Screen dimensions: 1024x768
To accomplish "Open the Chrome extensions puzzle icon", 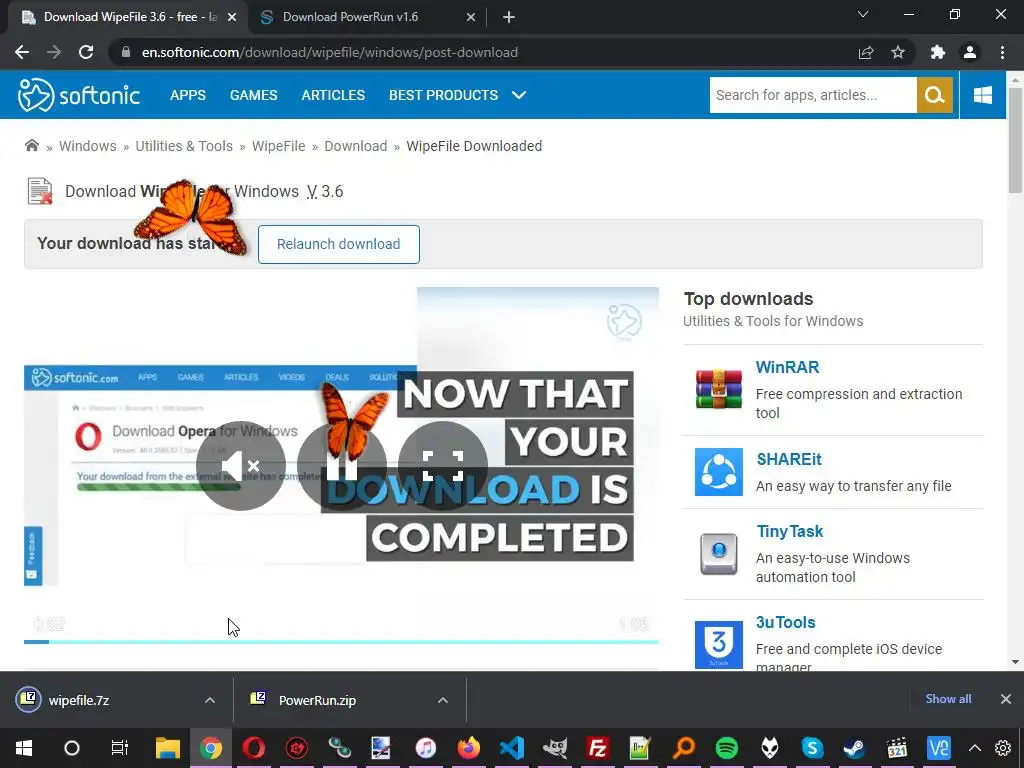I will click(938, 52).
